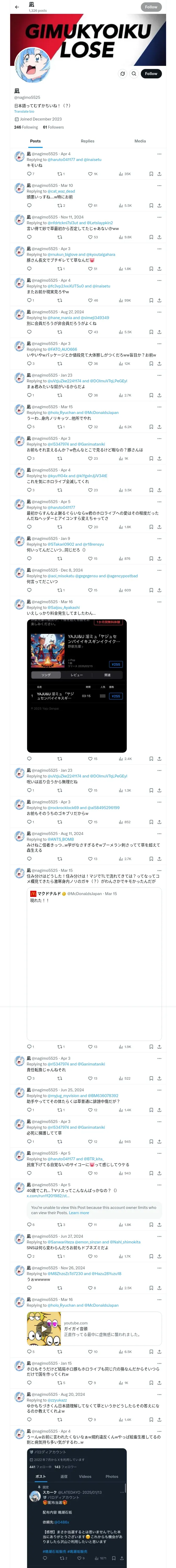Expand options for the first Apr 4 post

pos(159,154)
